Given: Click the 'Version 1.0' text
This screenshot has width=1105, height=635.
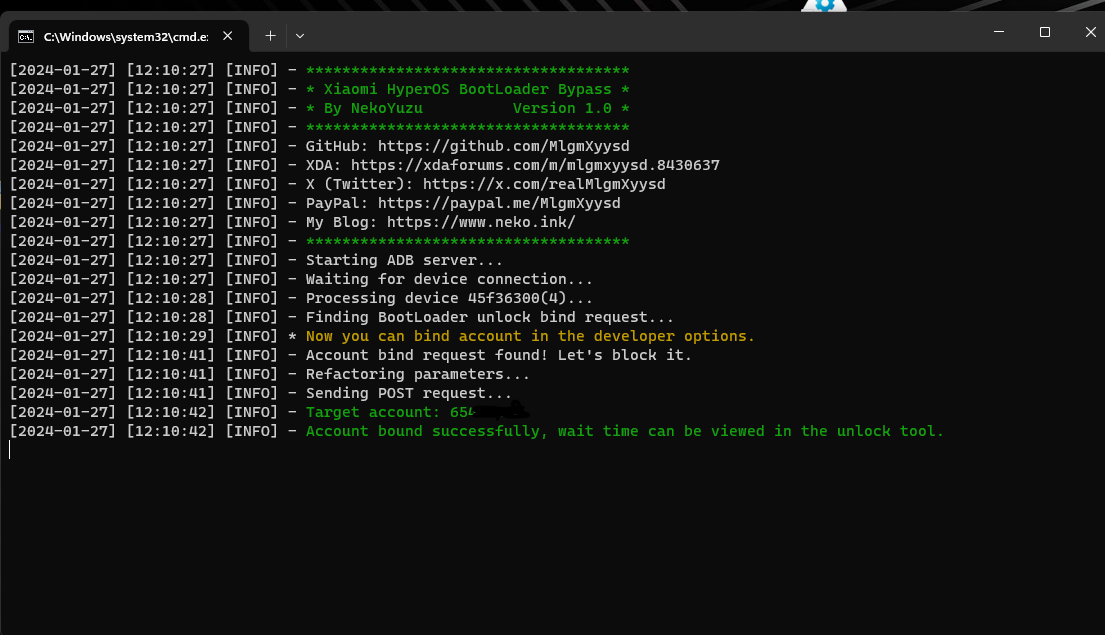Looking at the screenshot, I should coord(562,109).
